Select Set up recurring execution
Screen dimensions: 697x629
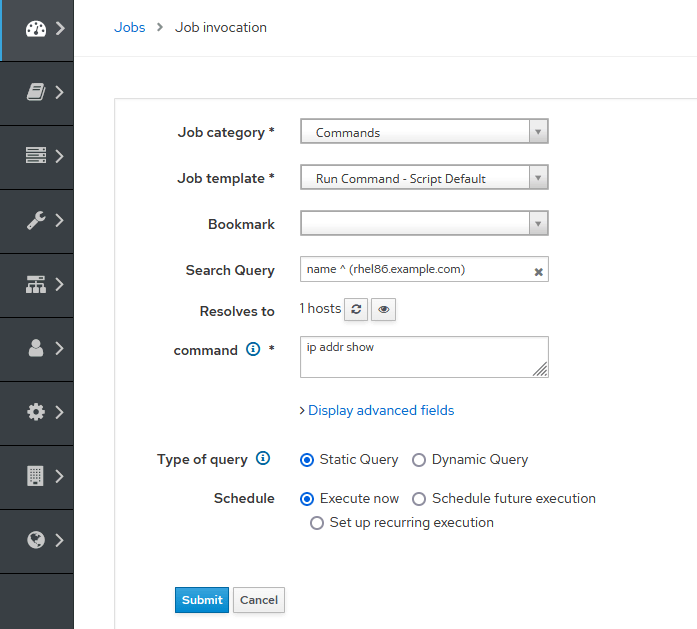[317, 523]
